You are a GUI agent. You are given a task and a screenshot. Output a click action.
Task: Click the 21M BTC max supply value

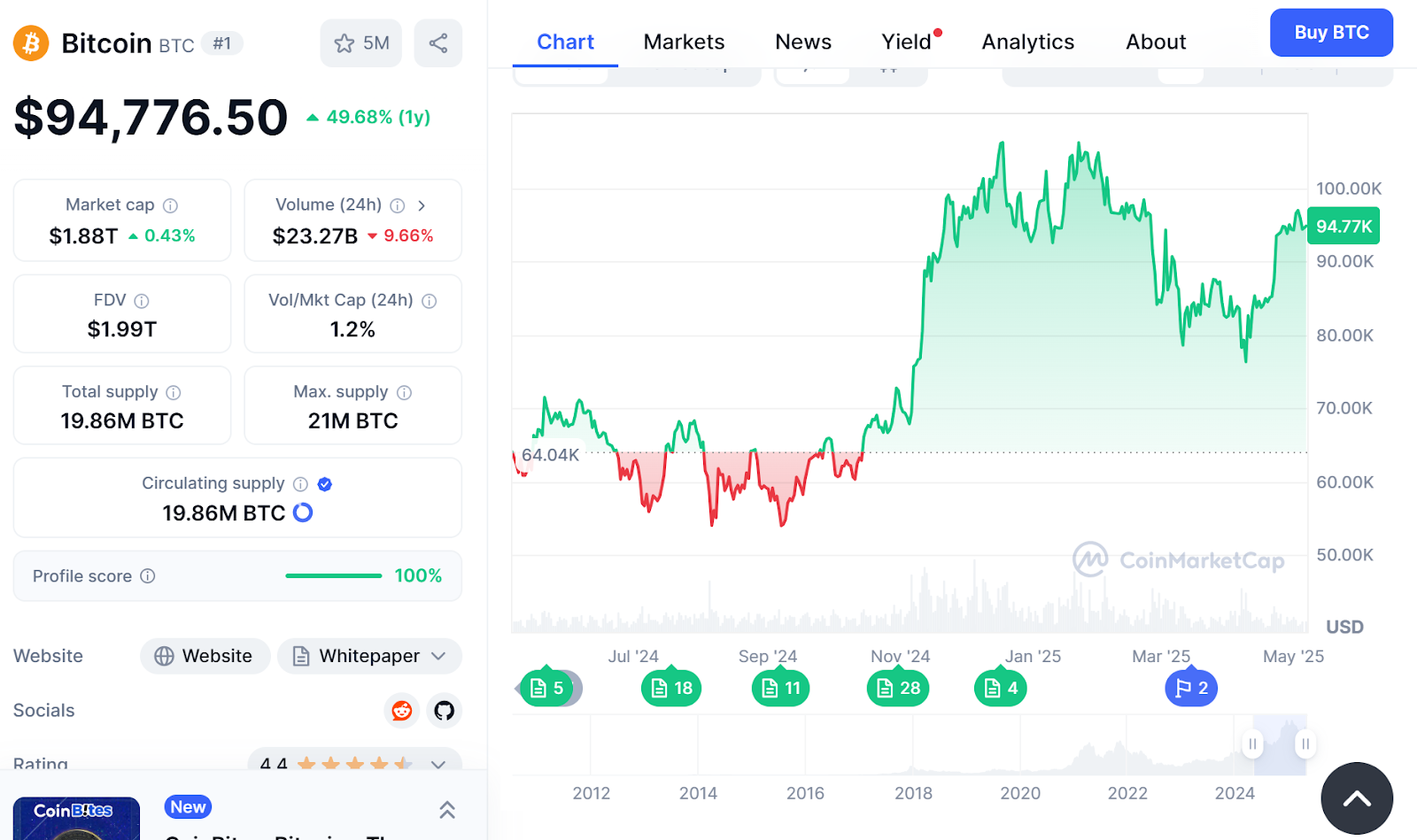coord(352,420)
